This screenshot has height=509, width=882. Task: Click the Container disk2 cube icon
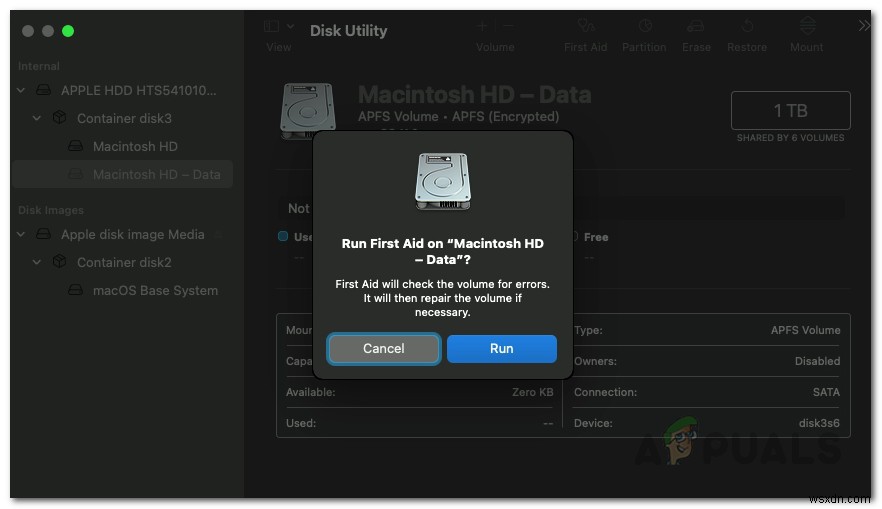tap(59, 262)
